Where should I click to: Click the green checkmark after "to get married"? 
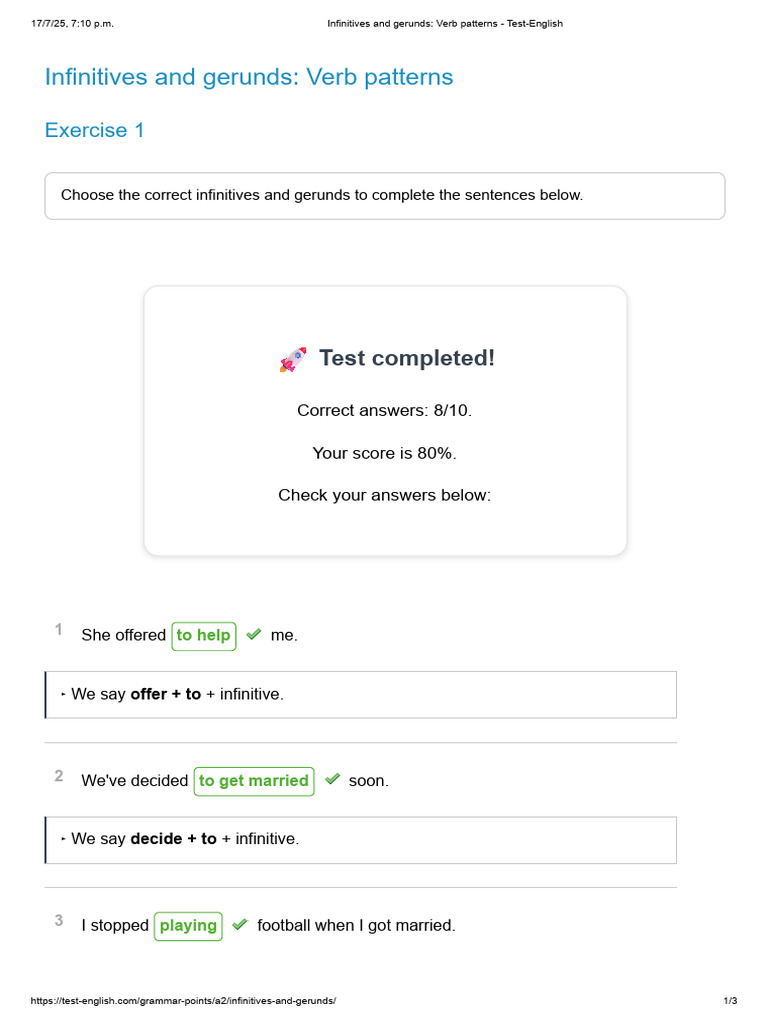click(x=333, y=780)
